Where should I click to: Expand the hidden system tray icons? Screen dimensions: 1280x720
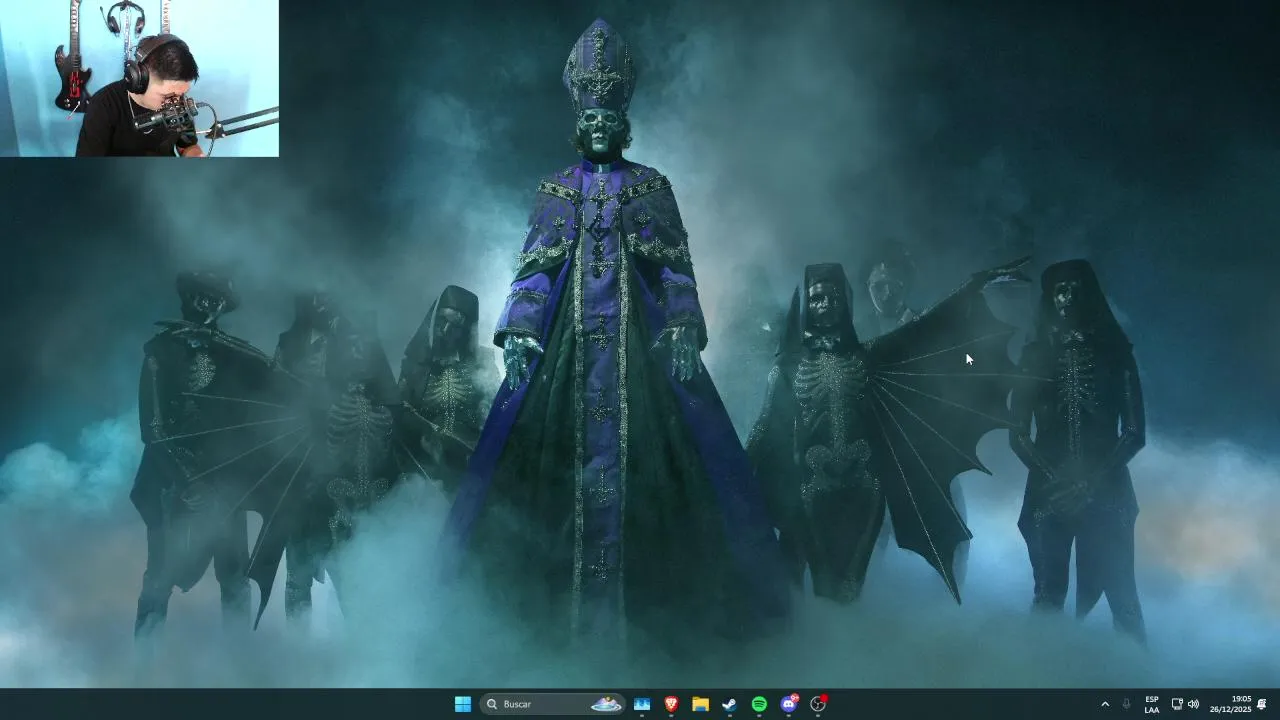(x=1105, y=704)
